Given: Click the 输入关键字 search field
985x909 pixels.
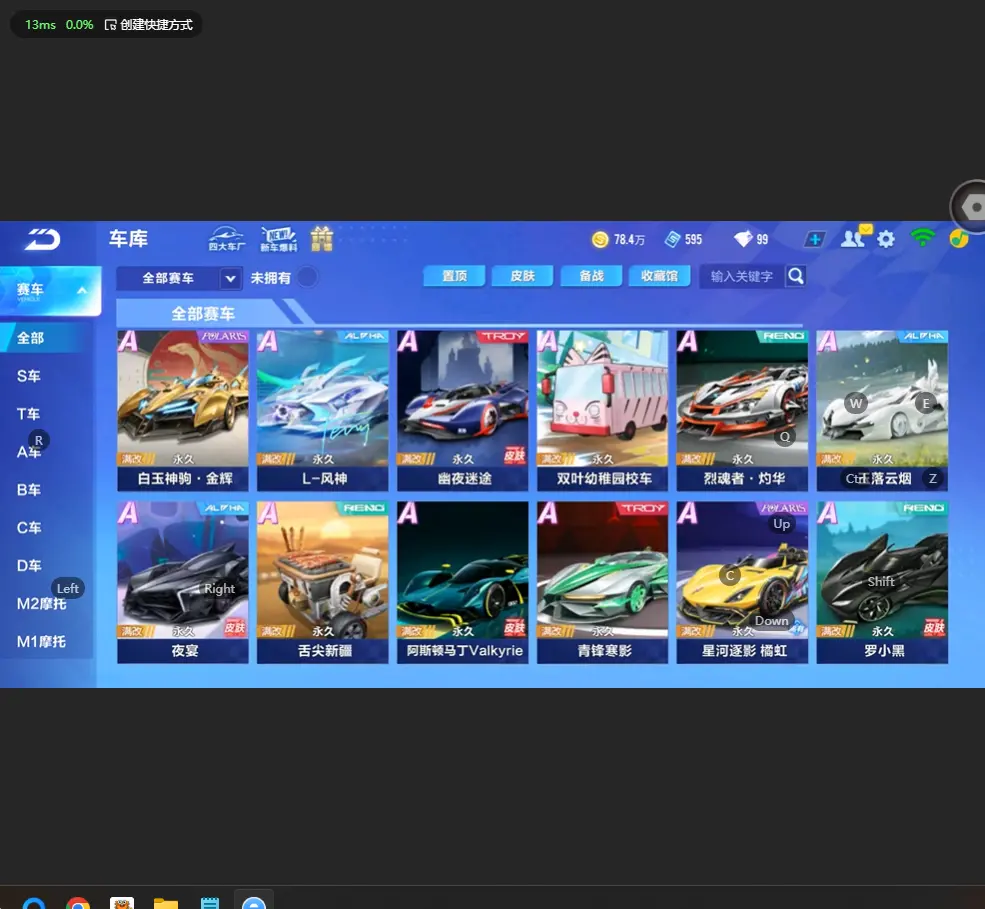Looking at the screenshot, I should [x=742, y=276].
